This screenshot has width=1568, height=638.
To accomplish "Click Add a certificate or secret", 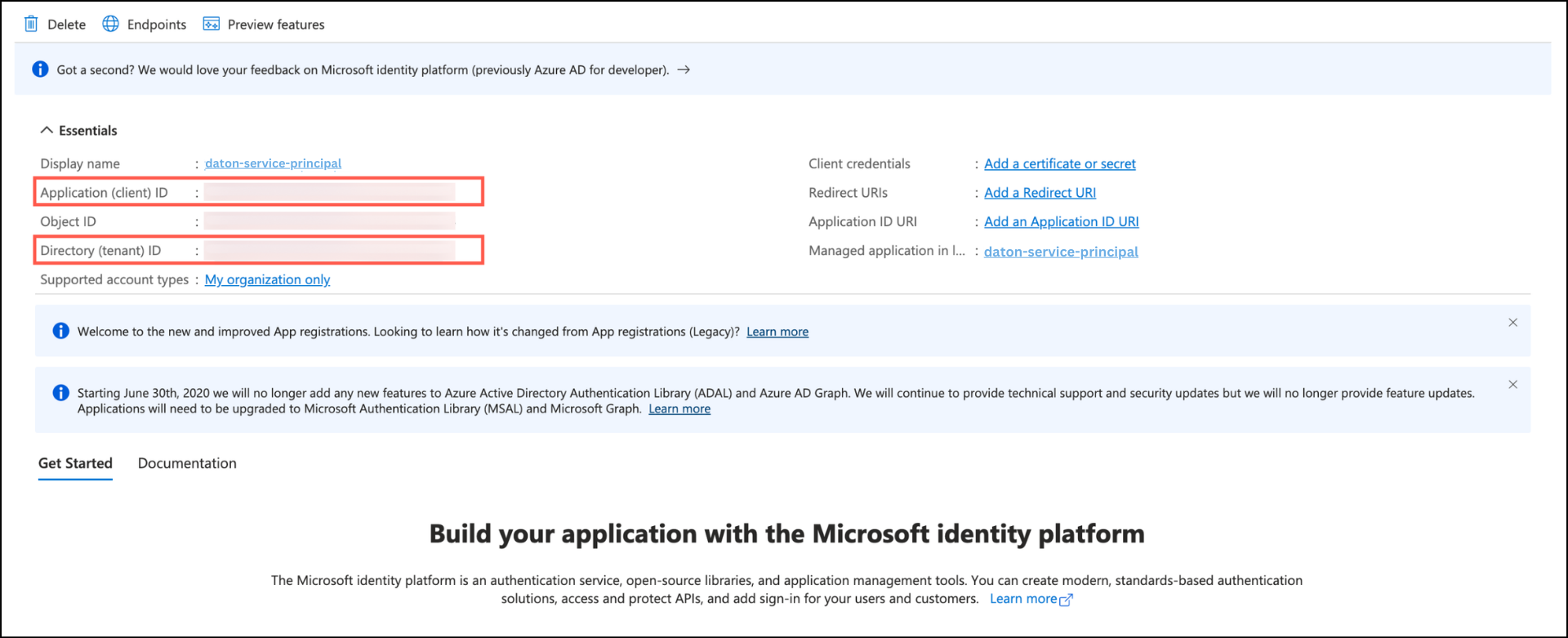I will (x=1059, y=163).
